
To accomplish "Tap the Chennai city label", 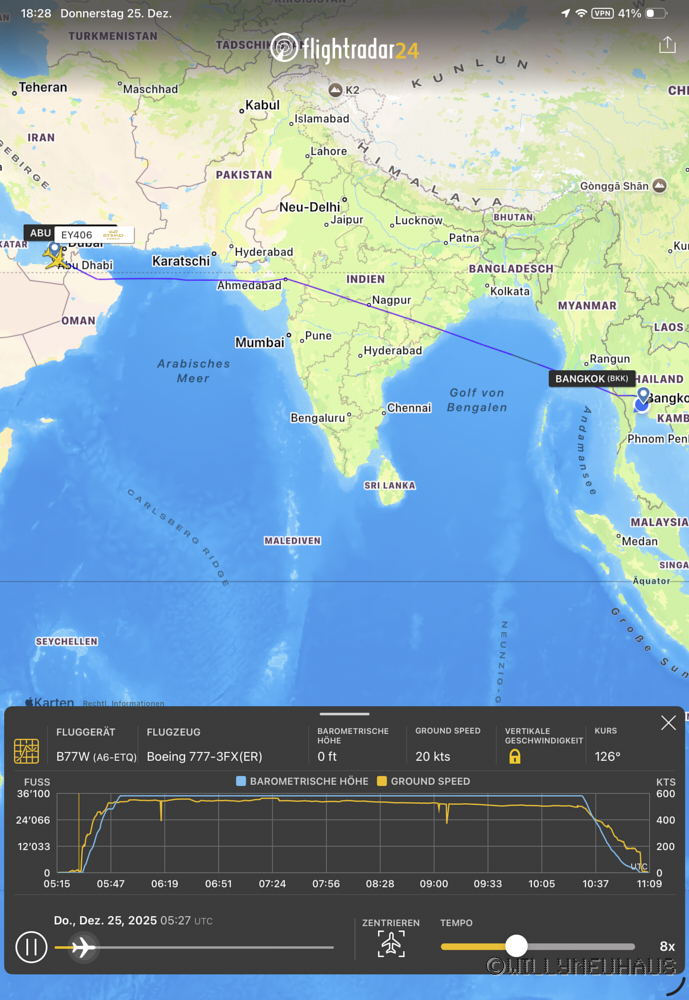I will (x=409, y=408).
